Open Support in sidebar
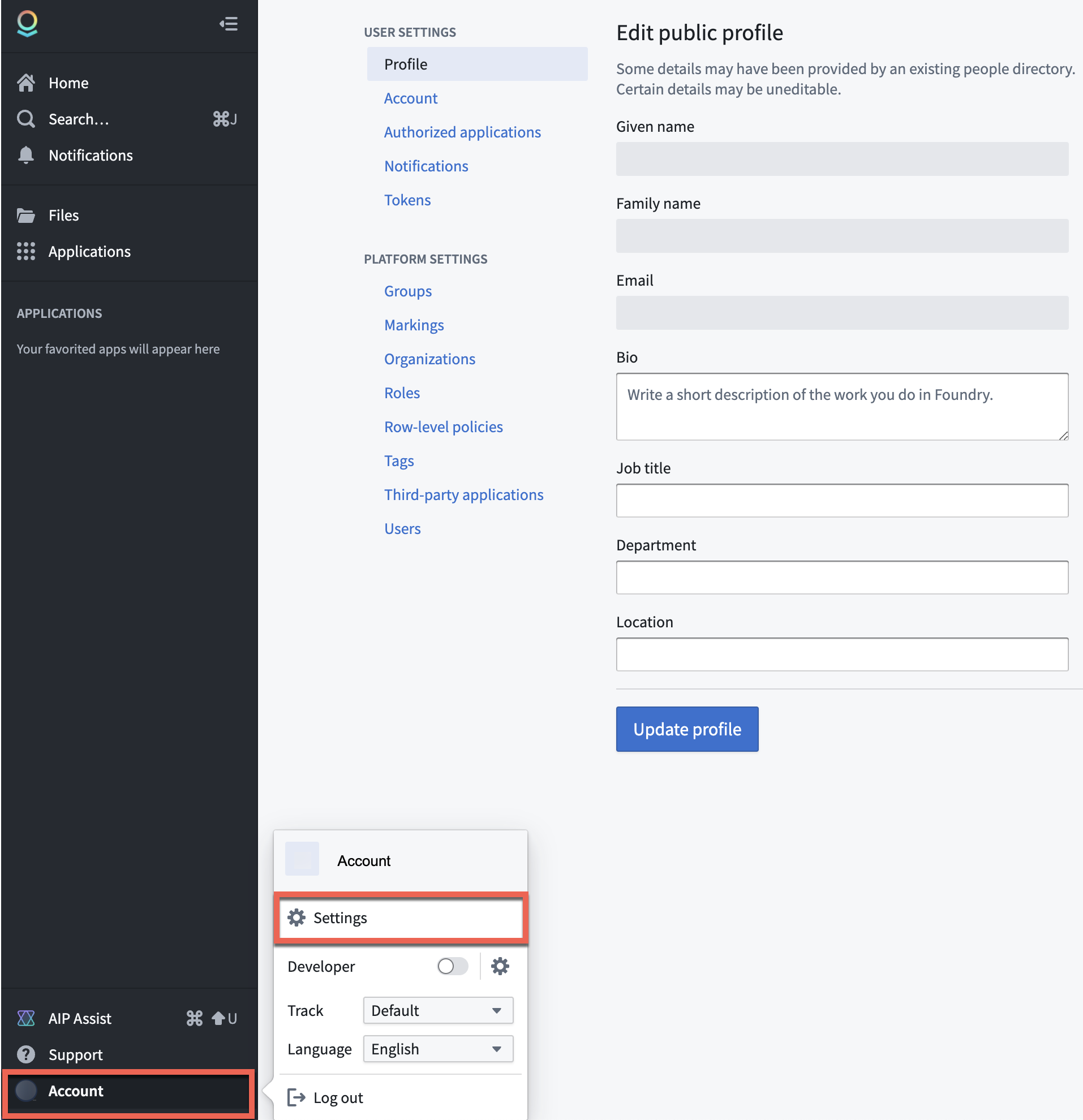1083x1120 pixels. 130,1054
